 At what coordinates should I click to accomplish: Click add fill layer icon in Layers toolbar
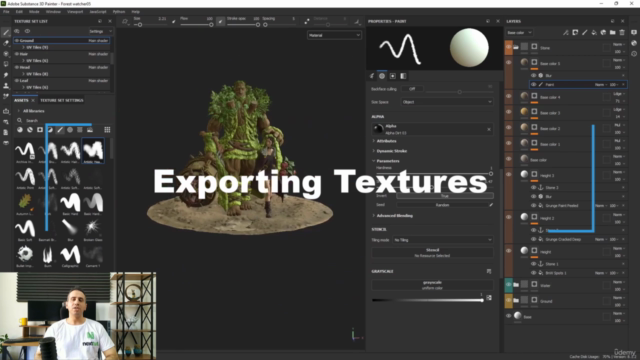[594, 32]
